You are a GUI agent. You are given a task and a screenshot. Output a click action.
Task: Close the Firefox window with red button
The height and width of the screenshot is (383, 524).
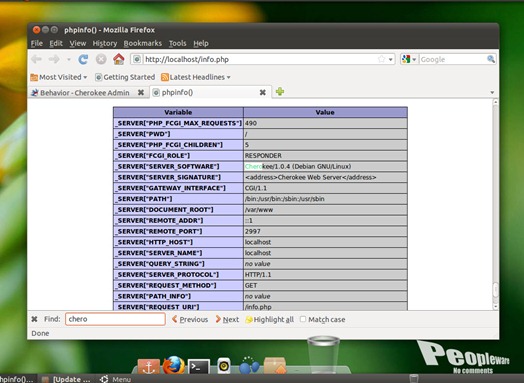(36, 30)
